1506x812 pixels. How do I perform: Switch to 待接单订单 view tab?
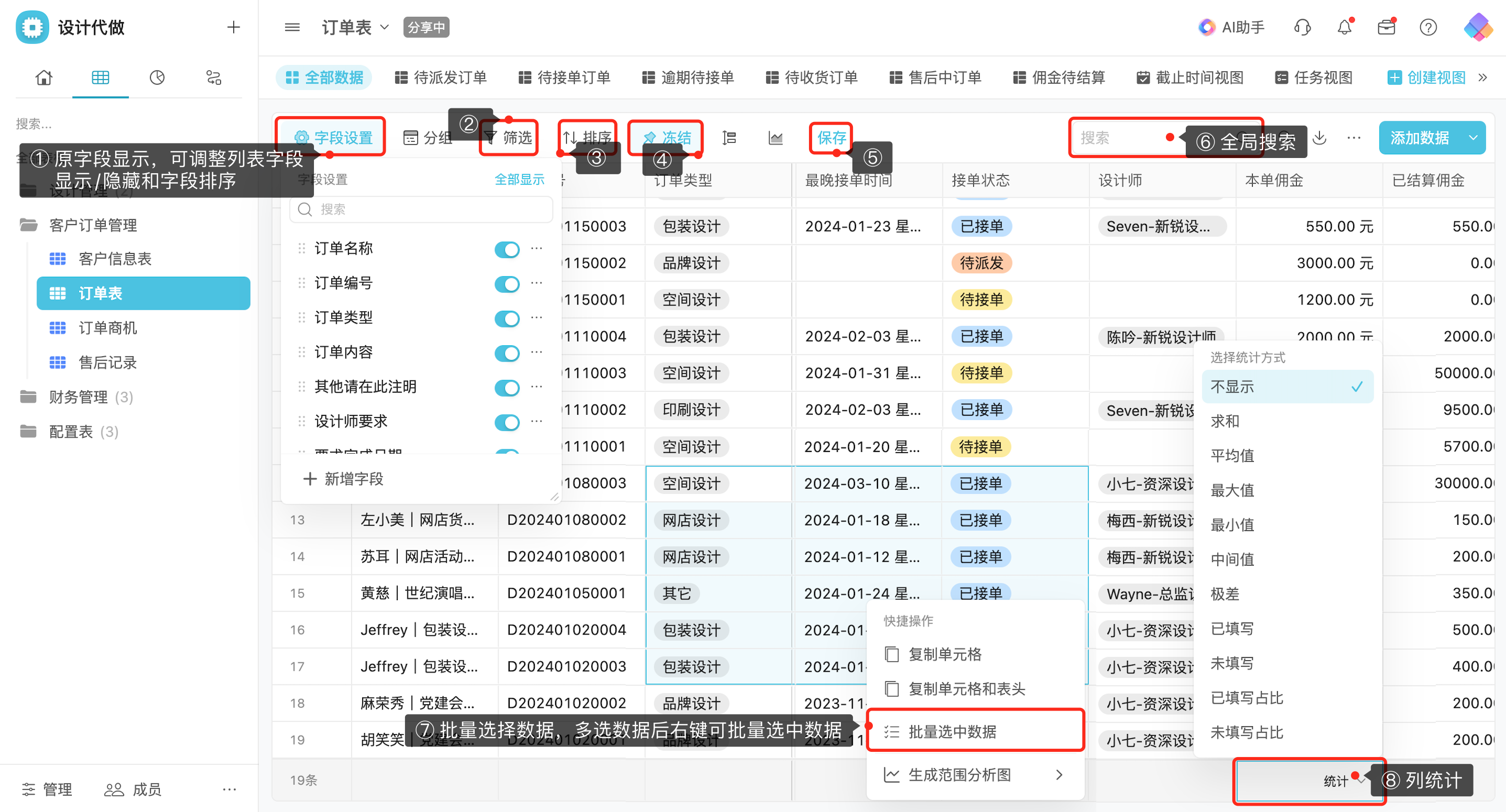pos(564,77)
